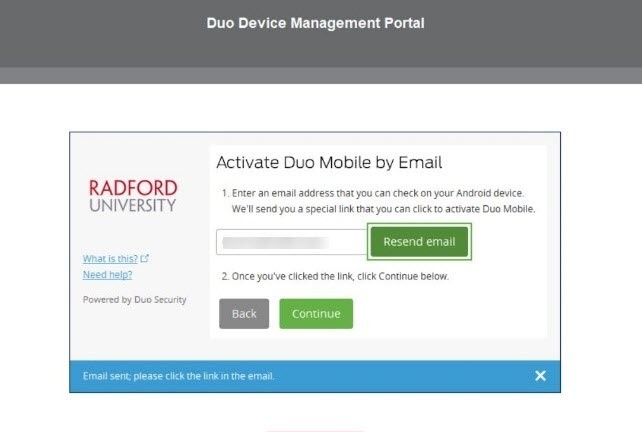Open the "Need help?" link

107,274
